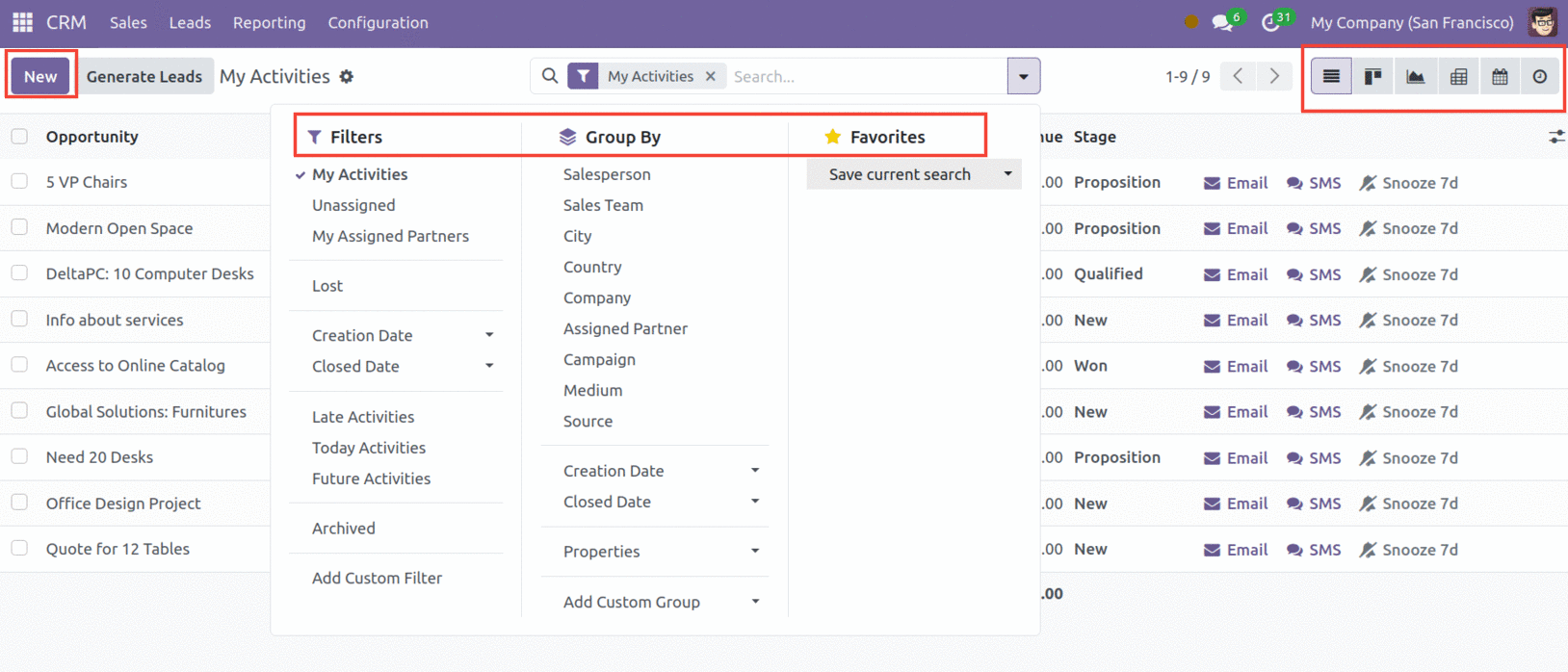Toggle the select-all checkbox in header
Screen dimensions: 1568x672
[x=19, y=137]
